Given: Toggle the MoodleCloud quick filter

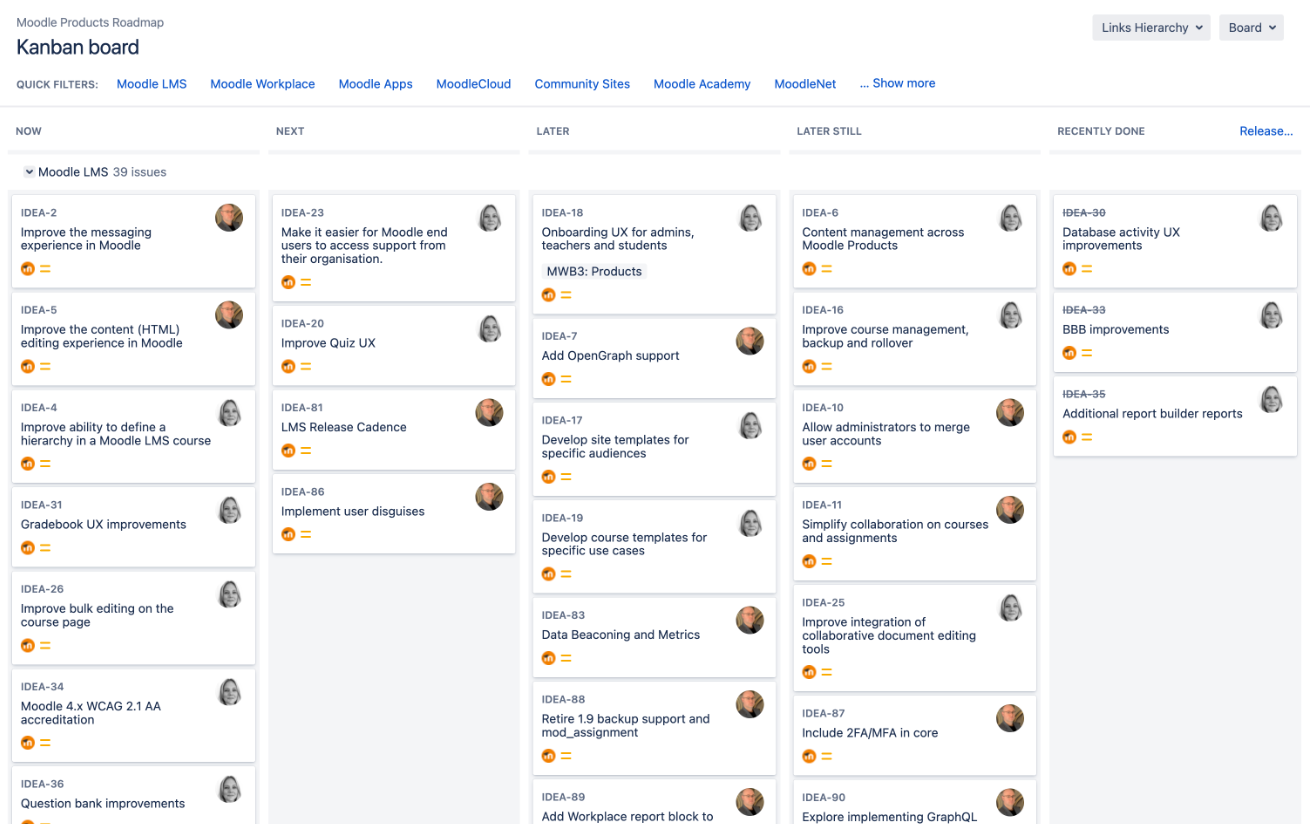Looking at the screenshot, I should [x=474, y=84].
